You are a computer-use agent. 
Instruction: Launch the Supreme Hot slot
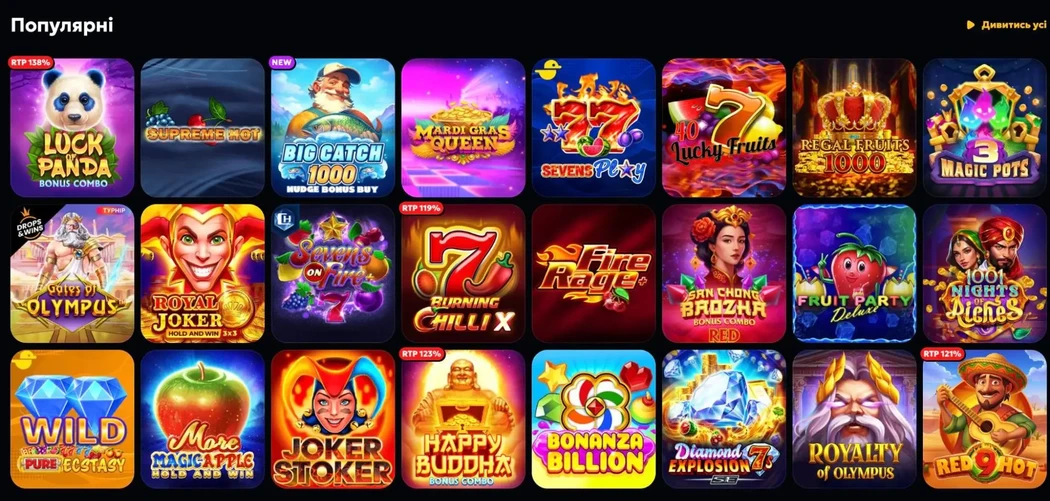coord(203,128)
